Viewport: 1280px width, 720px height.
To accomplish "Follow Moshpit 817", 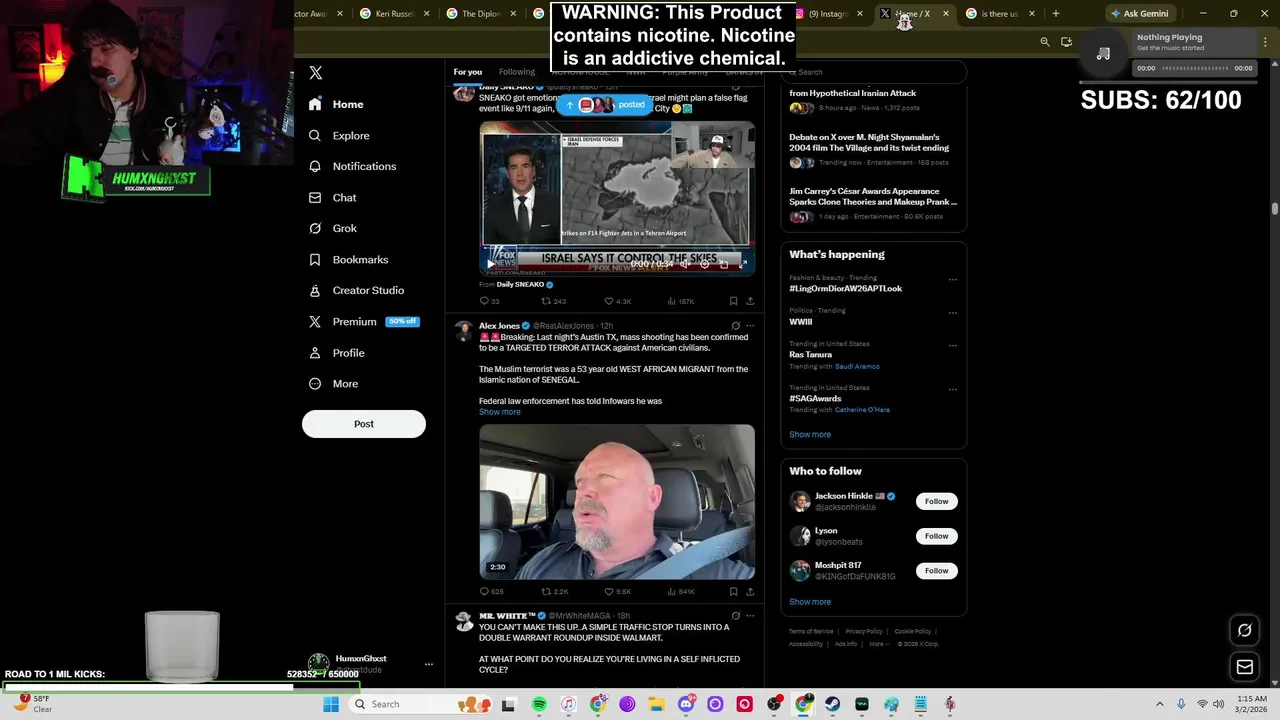I will click(936, 571).
